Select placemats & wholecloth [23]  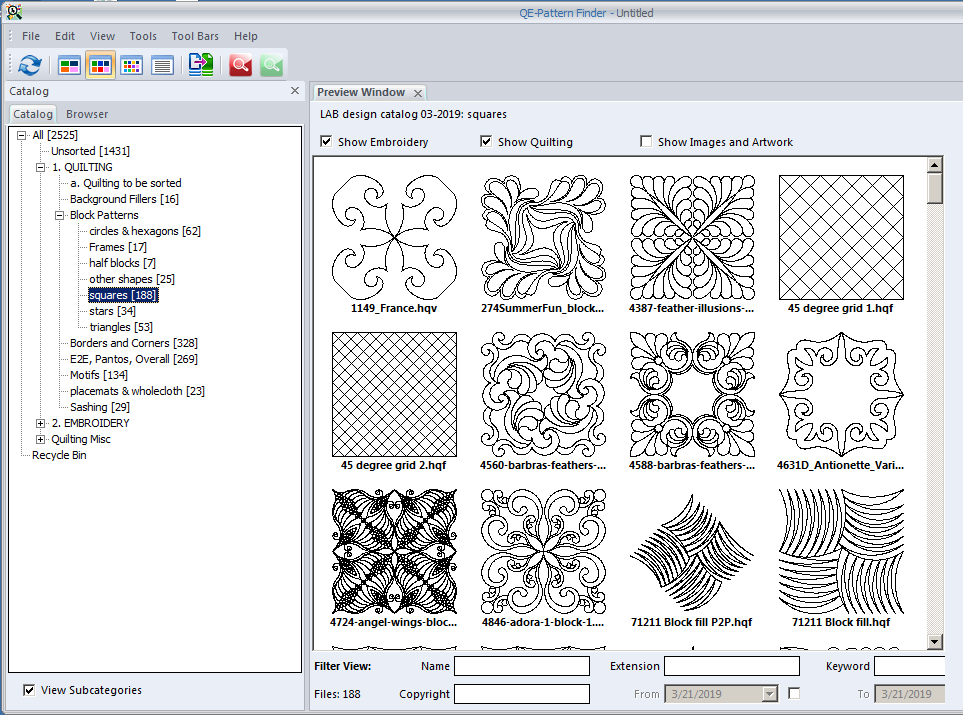point(137,391)
